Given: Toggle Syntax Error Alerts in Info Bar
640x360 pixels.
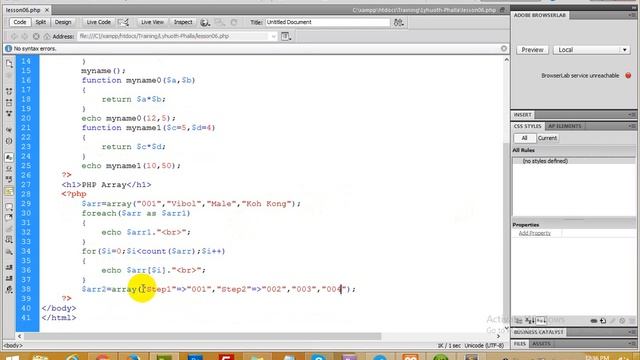Looking at the screenshot, I should [x=9, y=191].
